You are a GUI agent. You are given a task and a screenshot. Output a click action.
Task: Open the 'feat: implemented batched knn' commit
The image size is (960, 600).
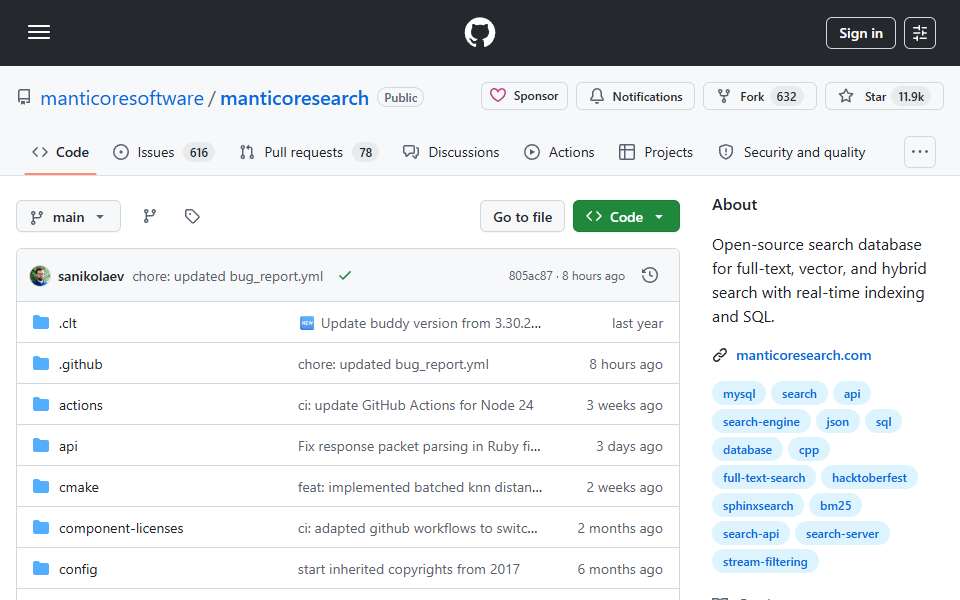pyautogui.click(x=419, y=487)
